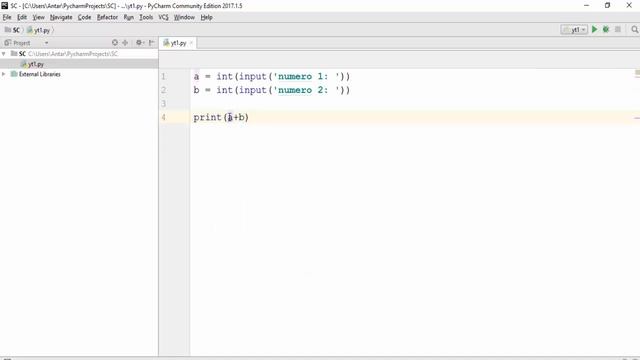This screenshot has height=360, width=640.
Task: Click the grey Stop icon in toolbar
Action: tap(618, 29)
